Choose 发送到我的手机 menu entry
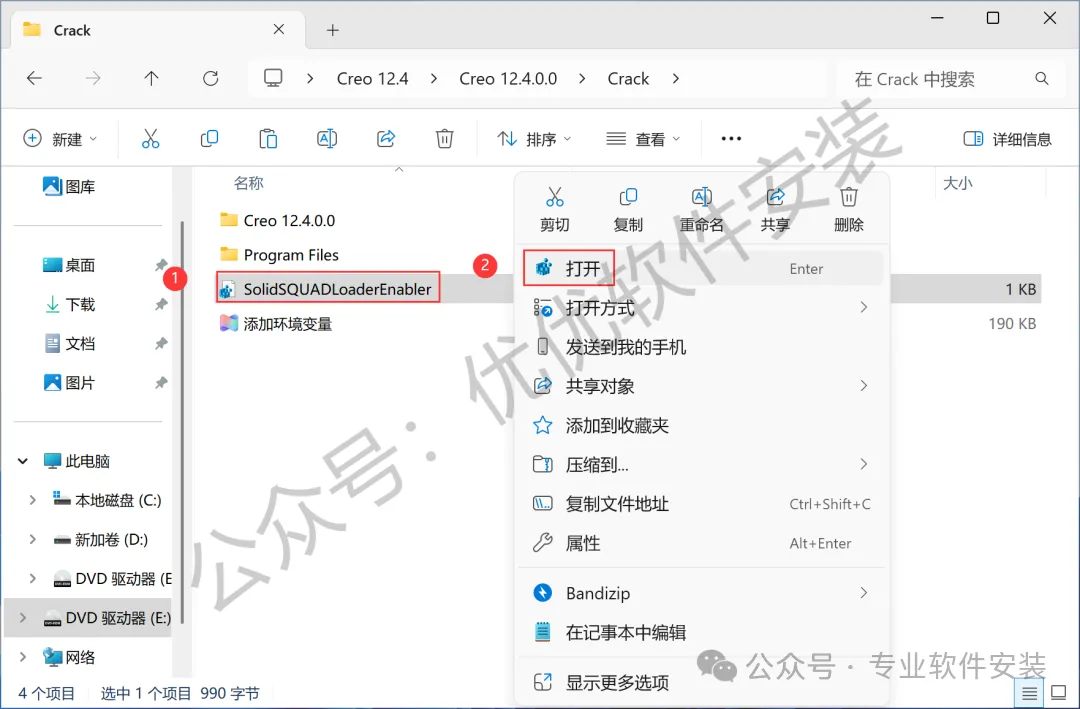 tap(702, 347)
